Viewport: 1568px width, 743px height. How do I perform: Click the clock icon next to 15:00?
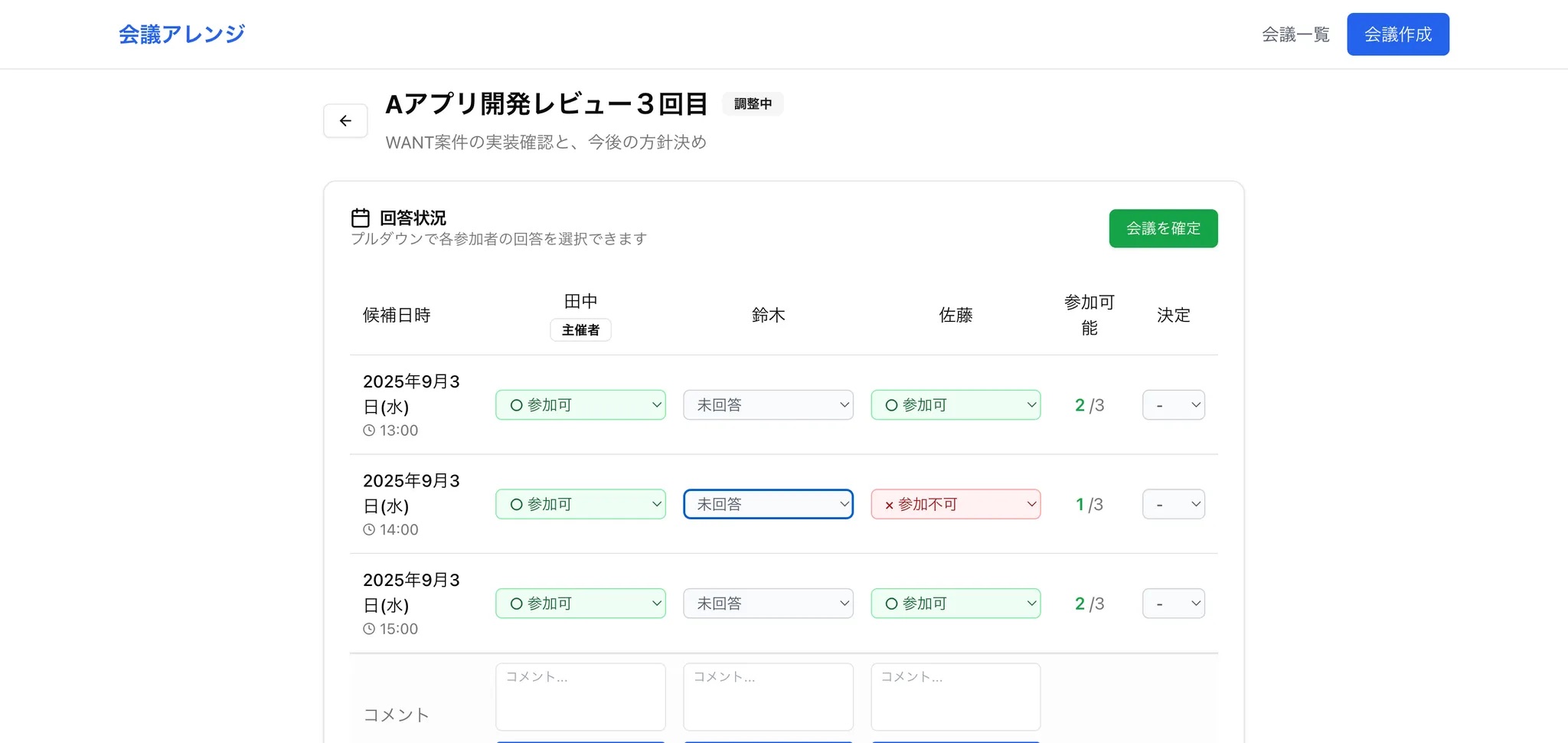tap(369, 629)
